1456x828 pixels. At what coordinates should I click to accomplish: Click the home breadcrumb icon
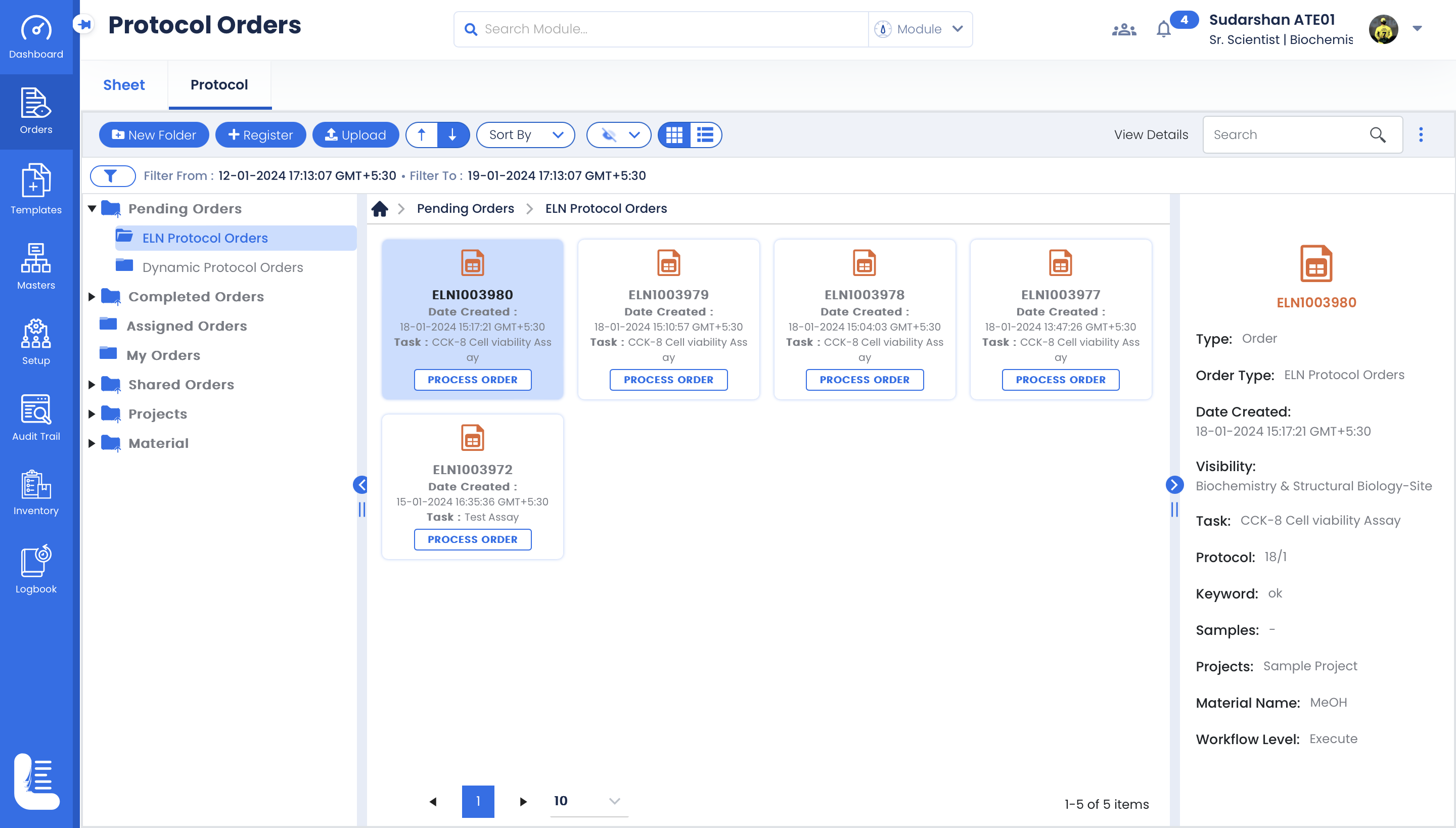[x=379, y=209]
